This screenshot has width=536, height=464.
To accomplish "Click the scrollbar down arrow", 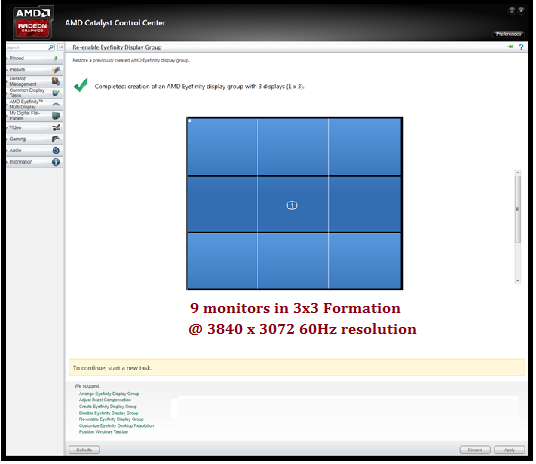I will 518,281.
